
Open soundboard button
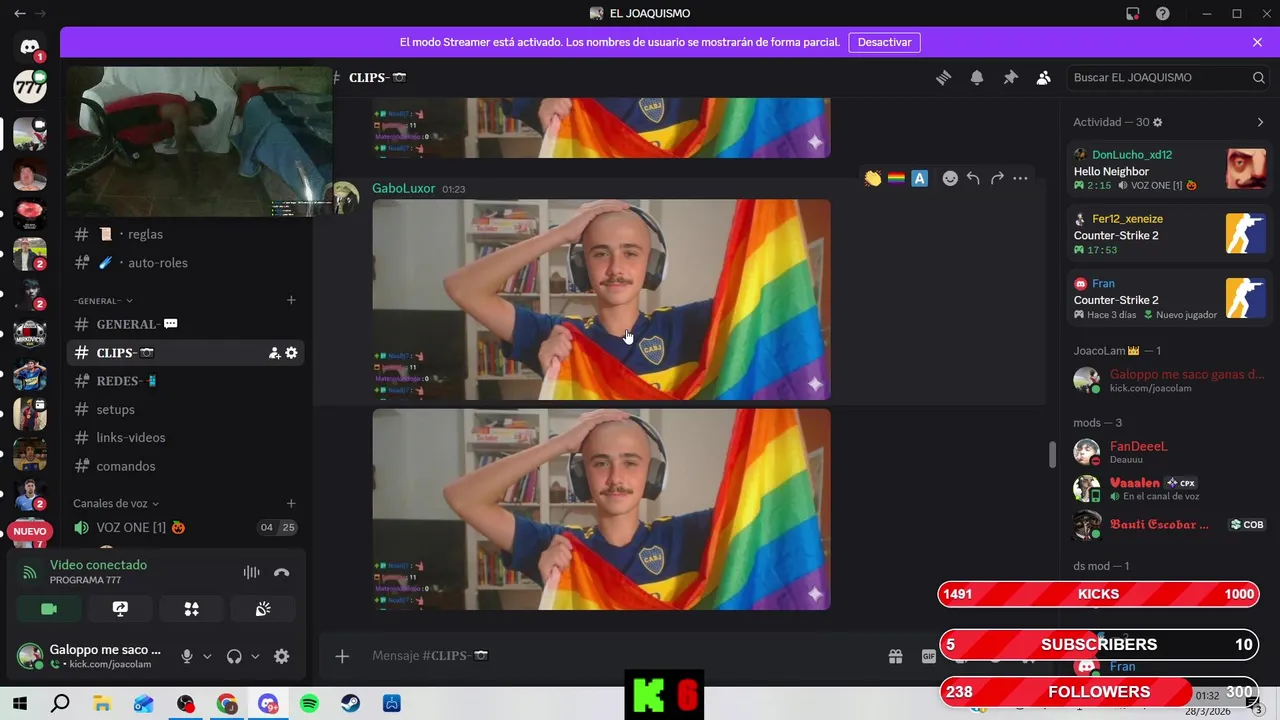[264, 609]
